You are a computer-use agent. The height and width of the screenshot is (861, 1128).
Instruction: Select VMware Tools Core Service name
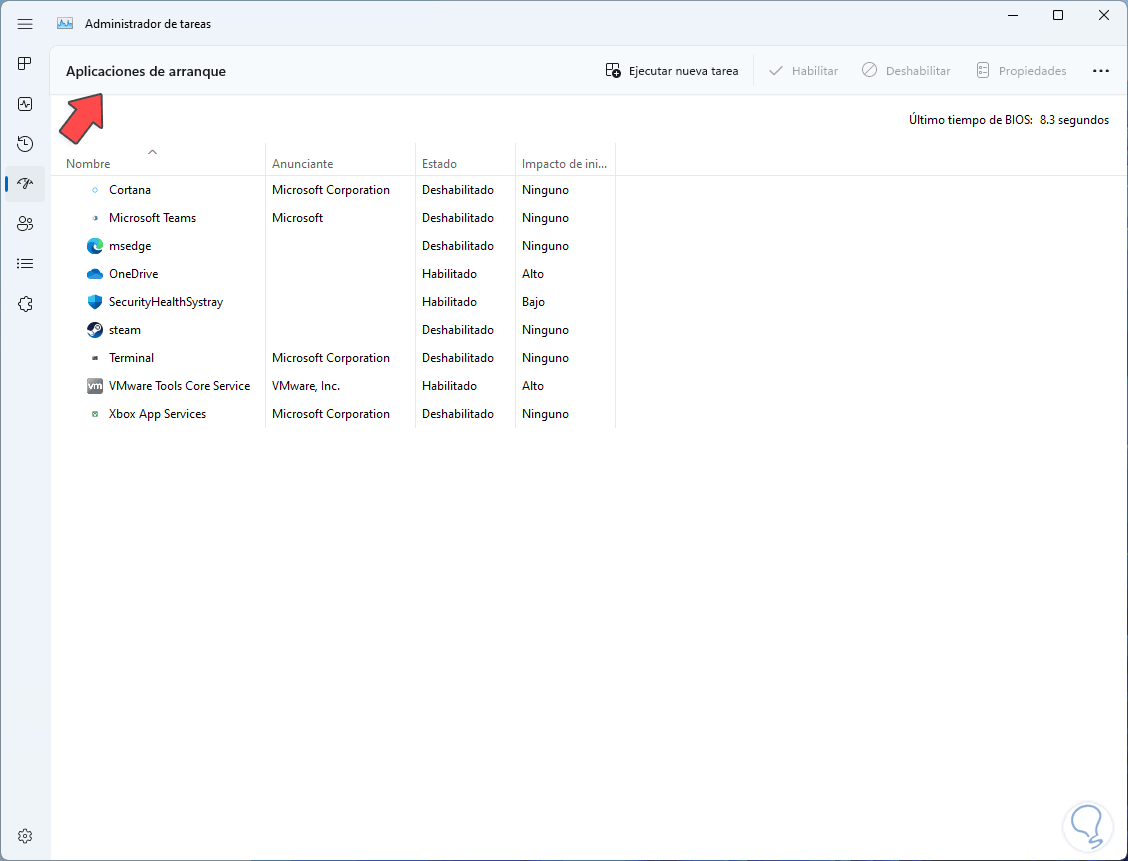pyautogui.click(x=179, y=386)
